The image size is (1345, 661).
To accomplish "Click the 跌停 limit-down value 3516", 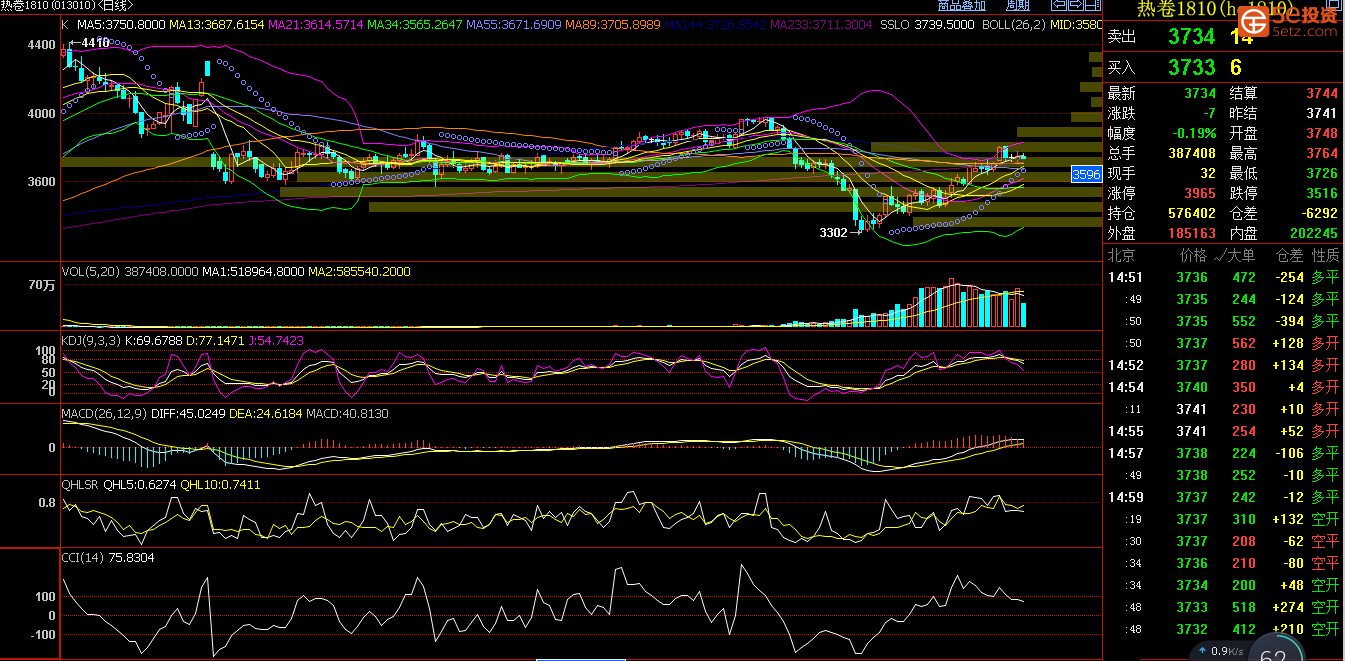I will tap(1321, 193).
